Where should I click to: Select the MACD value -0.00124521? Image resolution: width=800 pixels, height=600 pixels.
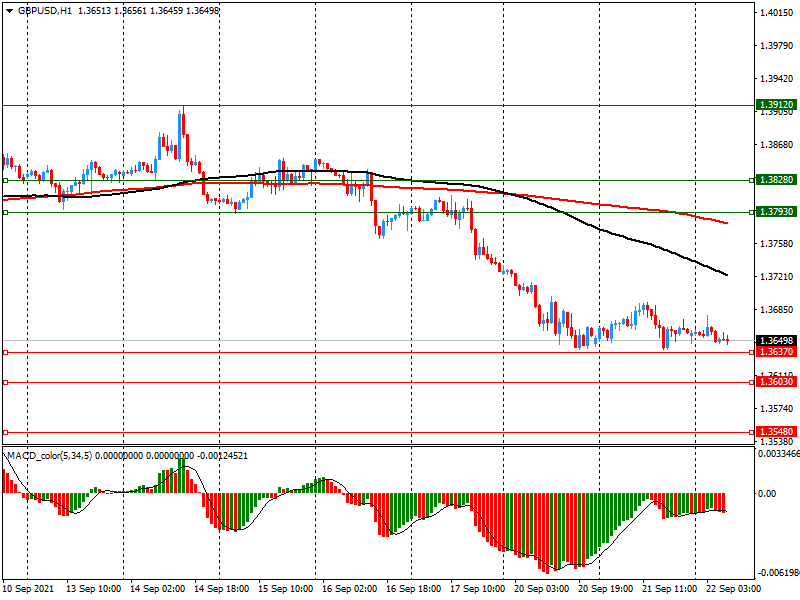coord(222,456)
